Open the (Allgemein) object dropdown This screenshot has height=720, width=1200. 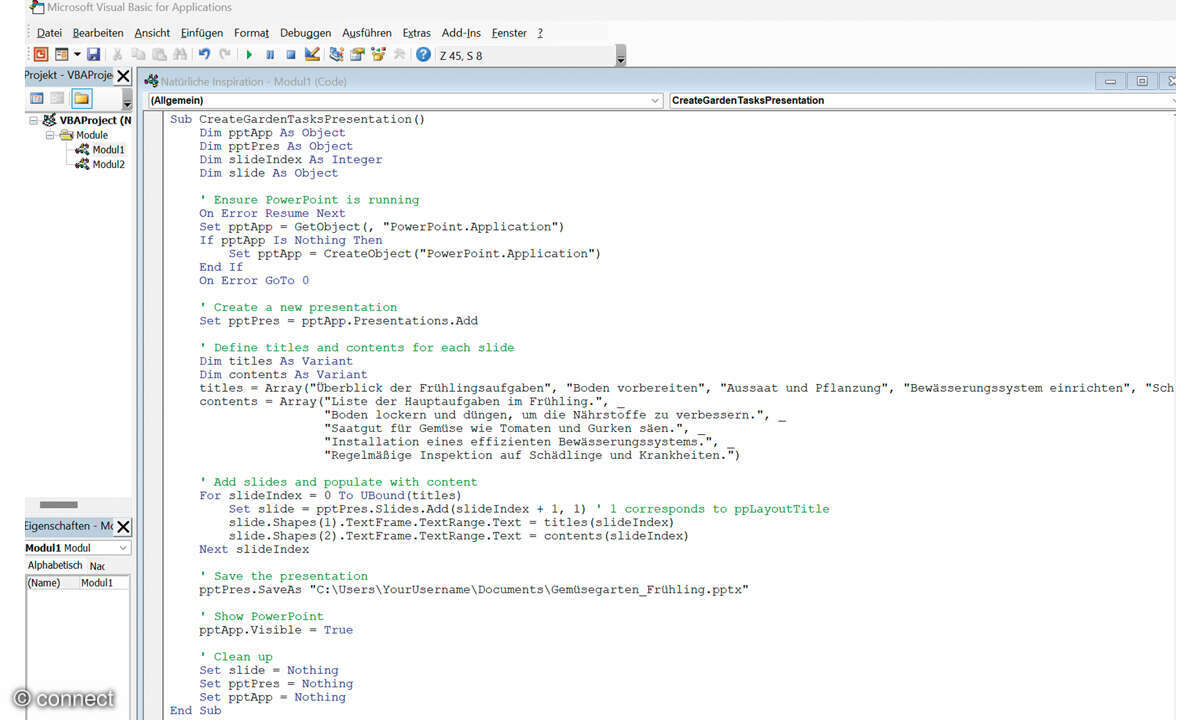[405, 100]
